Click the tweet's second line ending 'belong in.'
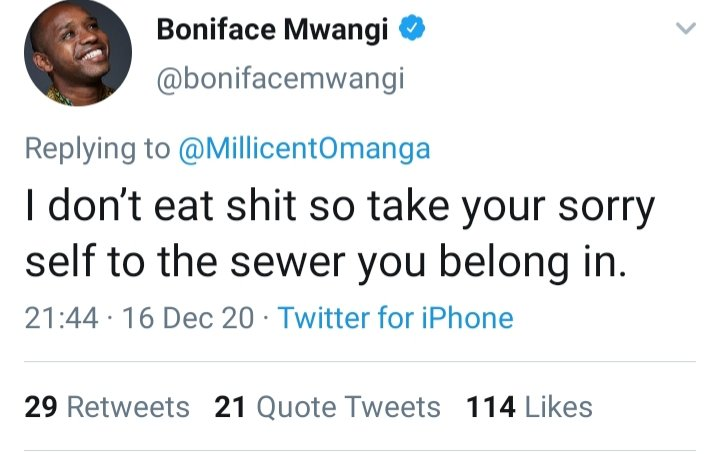This screenshot has width=720, height=454. (x=326, y=262)
